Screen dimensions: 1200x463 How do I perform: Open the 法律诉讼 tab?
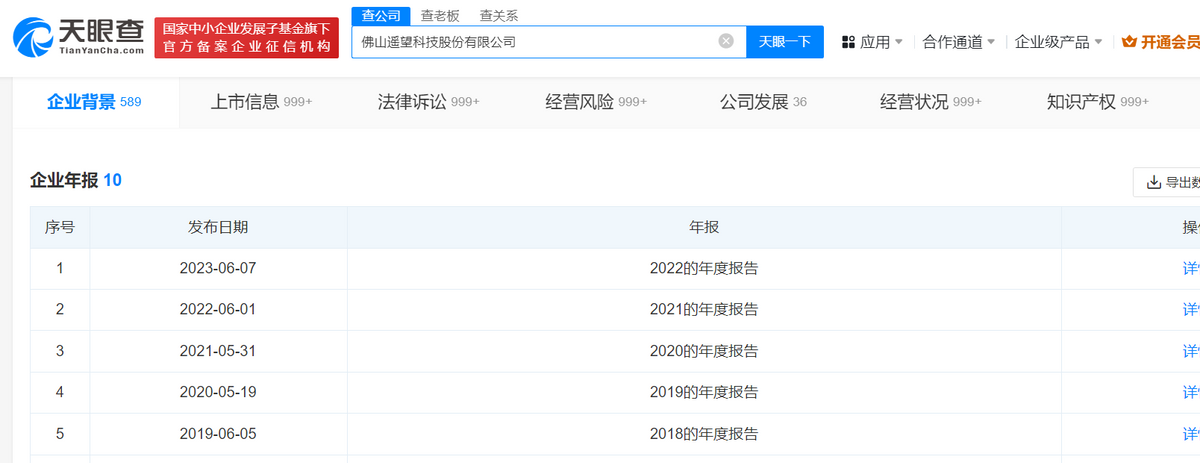[428, 102]
